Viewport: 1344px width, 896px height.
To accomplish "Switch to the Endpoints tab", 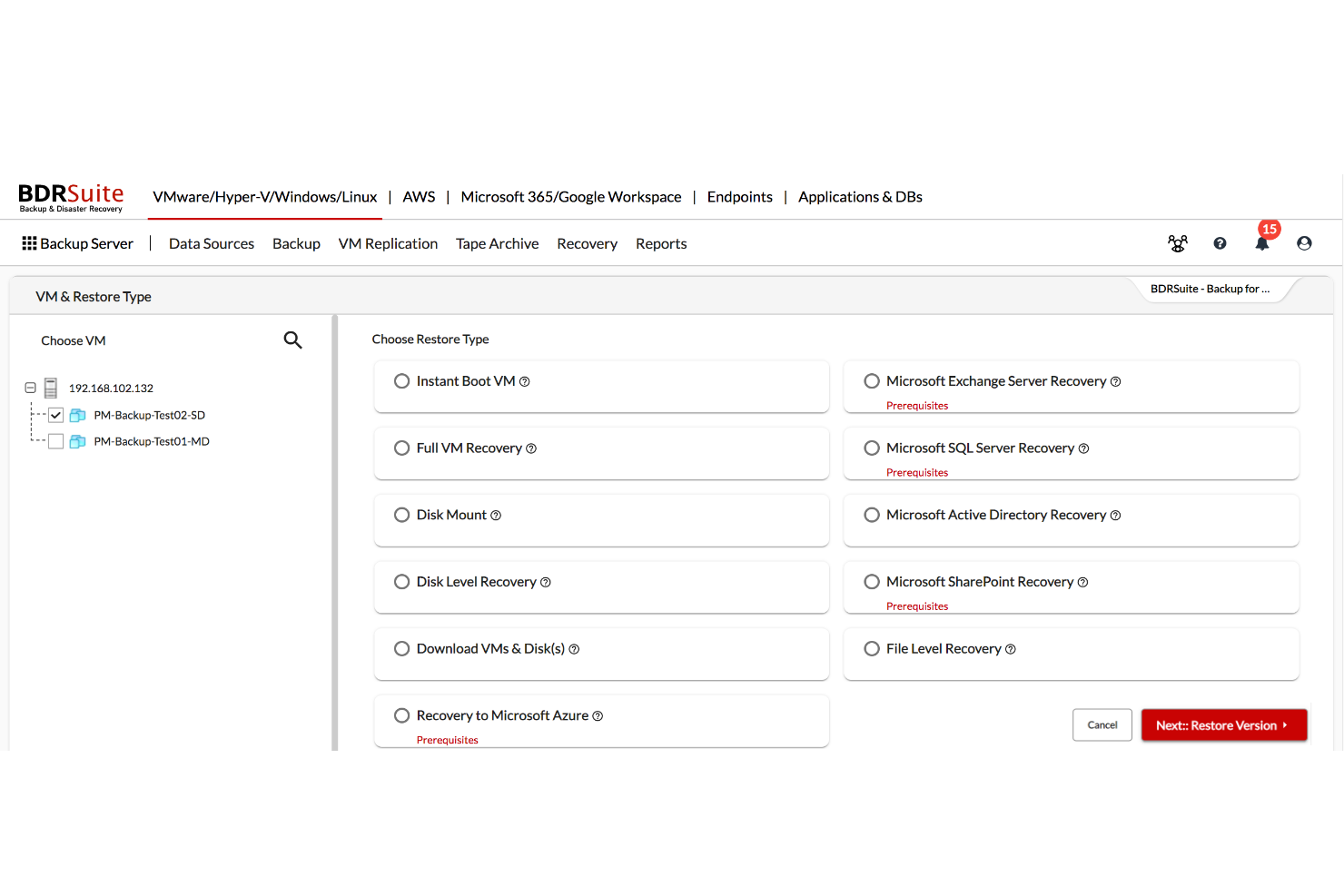I will click(x=740, y=197).
